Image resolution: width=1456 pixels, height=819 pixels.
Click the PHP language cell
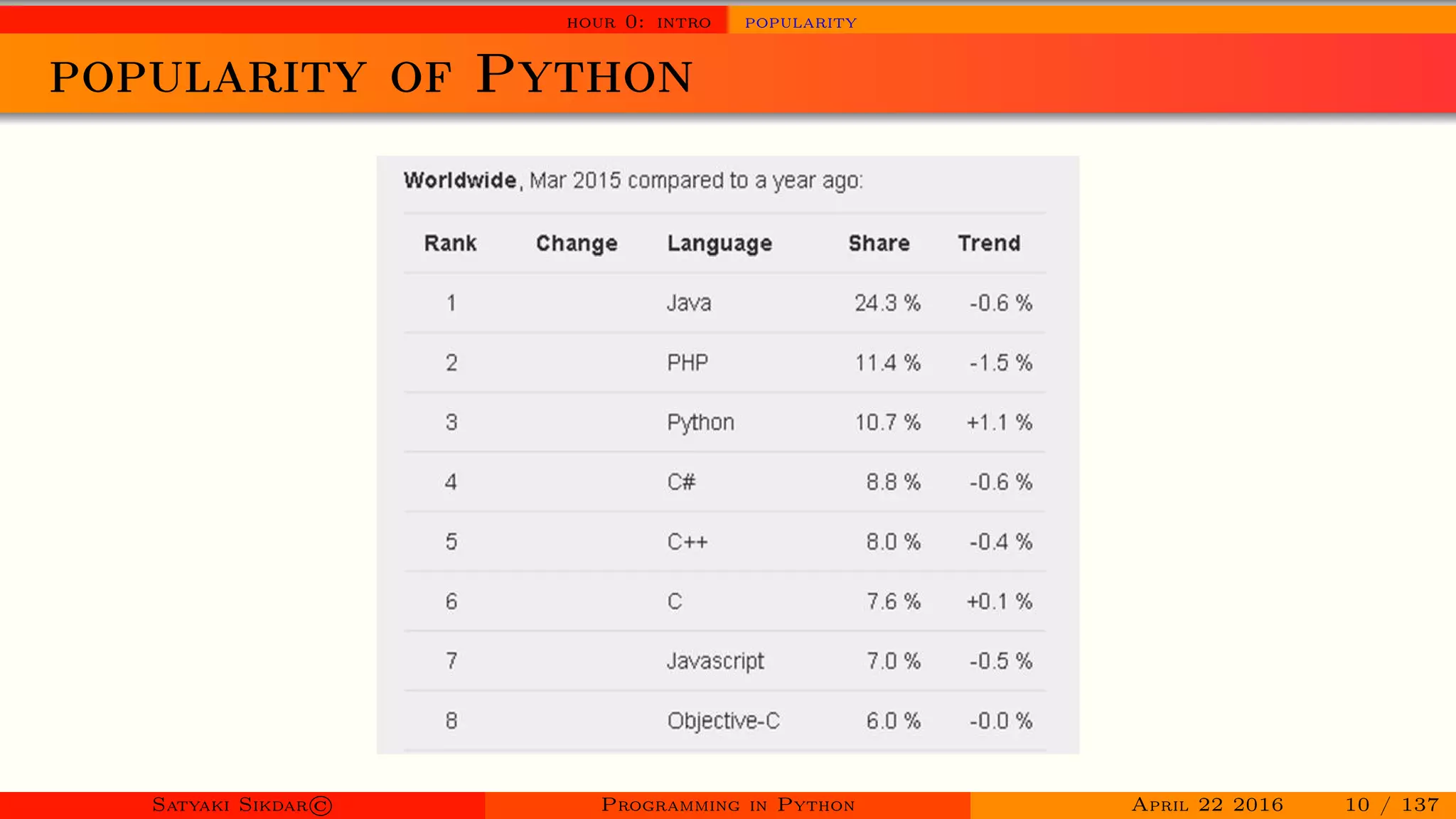pos(687,363)
